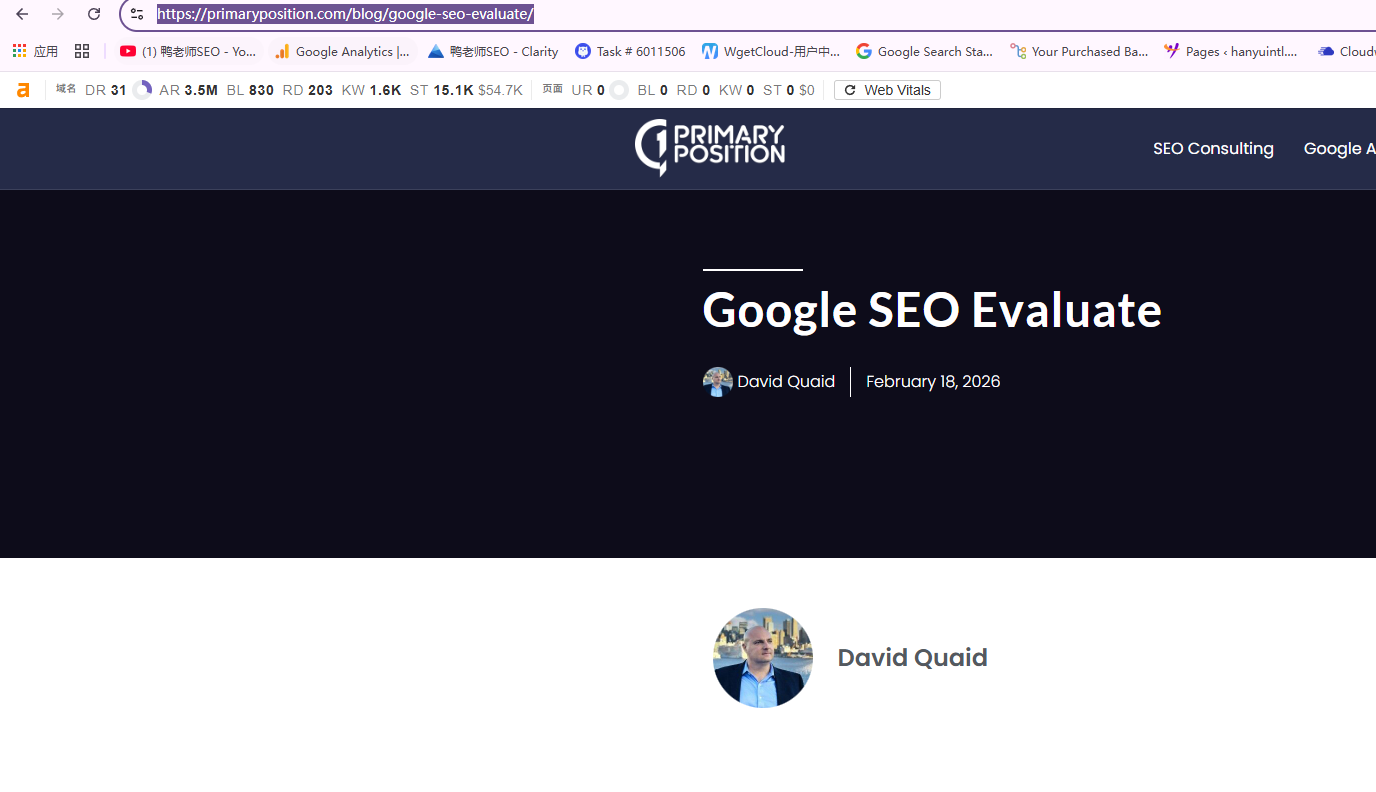Viewport: 1376px width, 792px height.
Task: Click the Primary Position logo
Action: [710, 147]
